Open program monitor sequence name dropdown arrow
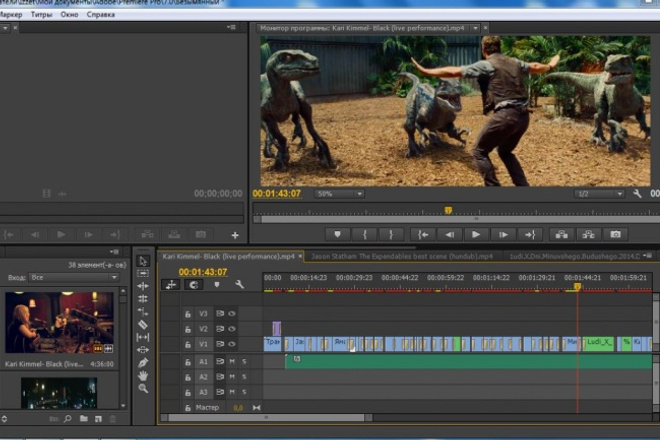This screenshot has height=440, width=660. pyautogui.click(x=475, y=28)
